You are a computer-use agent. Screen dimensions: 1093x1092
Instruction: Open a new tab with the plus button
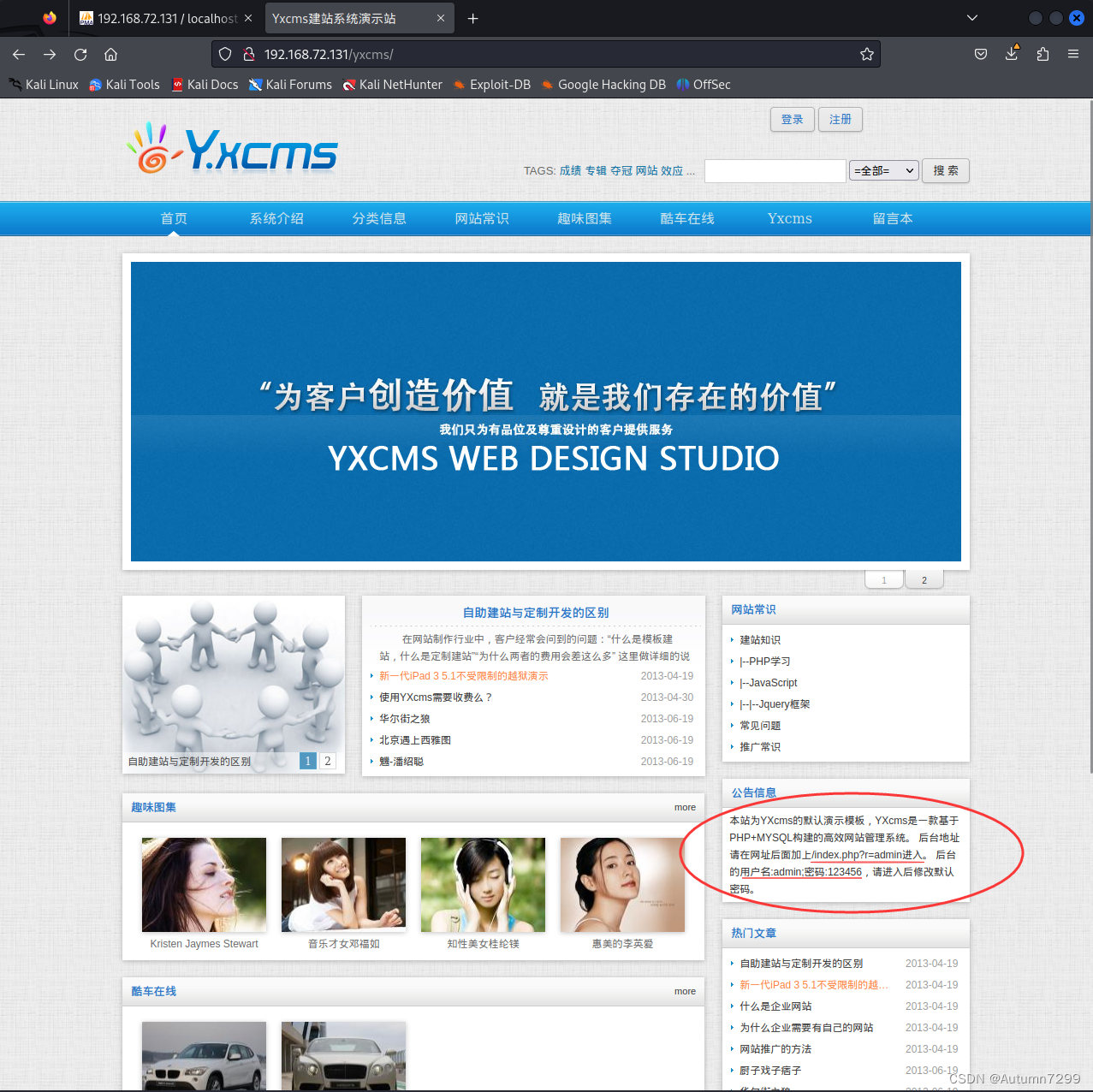472,18
